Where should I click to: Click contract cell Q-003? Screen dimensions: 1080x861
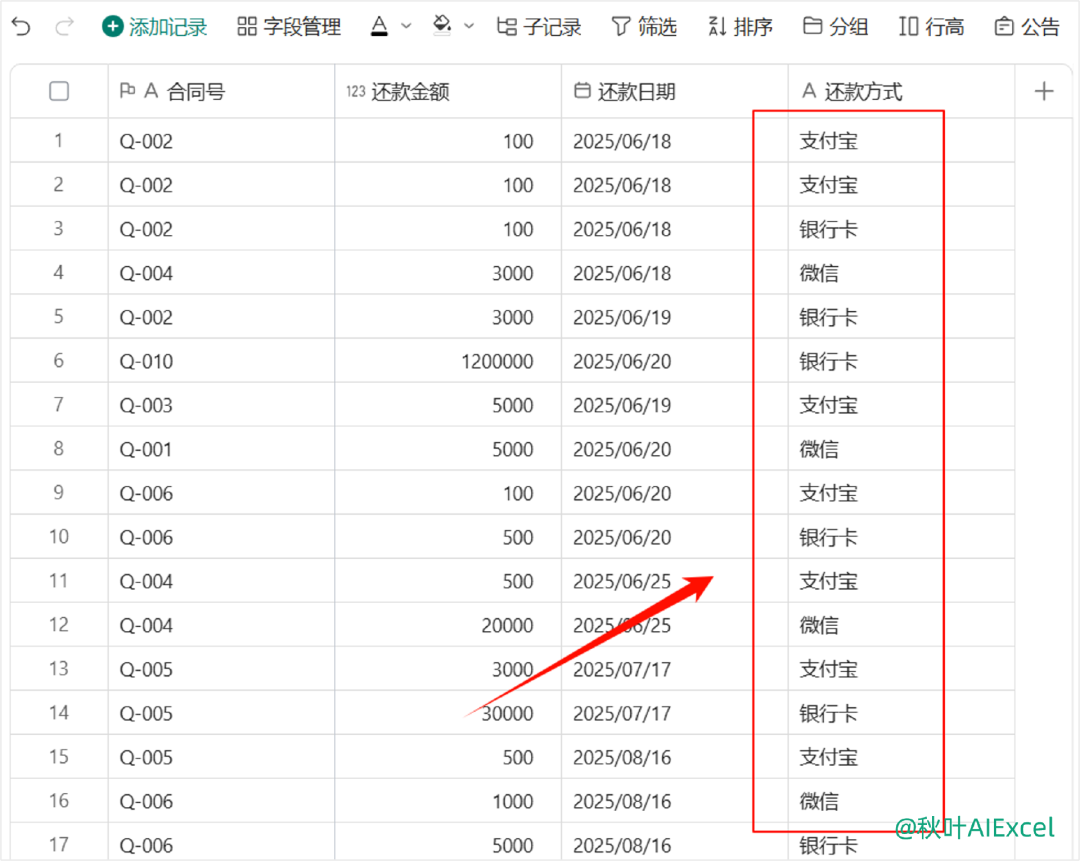[x=221, y=405]
